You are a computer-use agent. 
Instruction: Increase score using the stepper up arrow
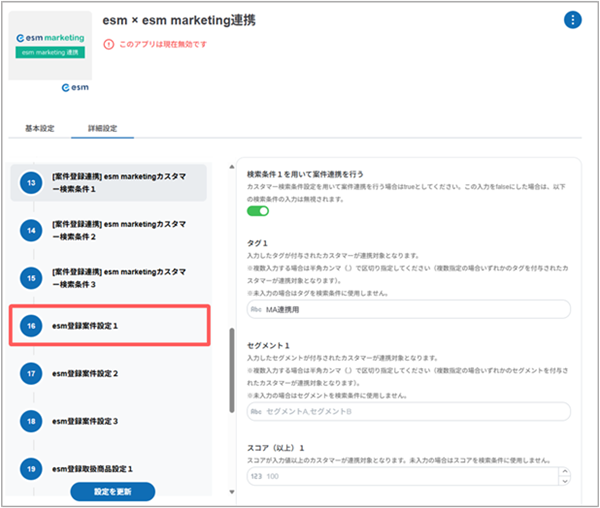[562, 473]
